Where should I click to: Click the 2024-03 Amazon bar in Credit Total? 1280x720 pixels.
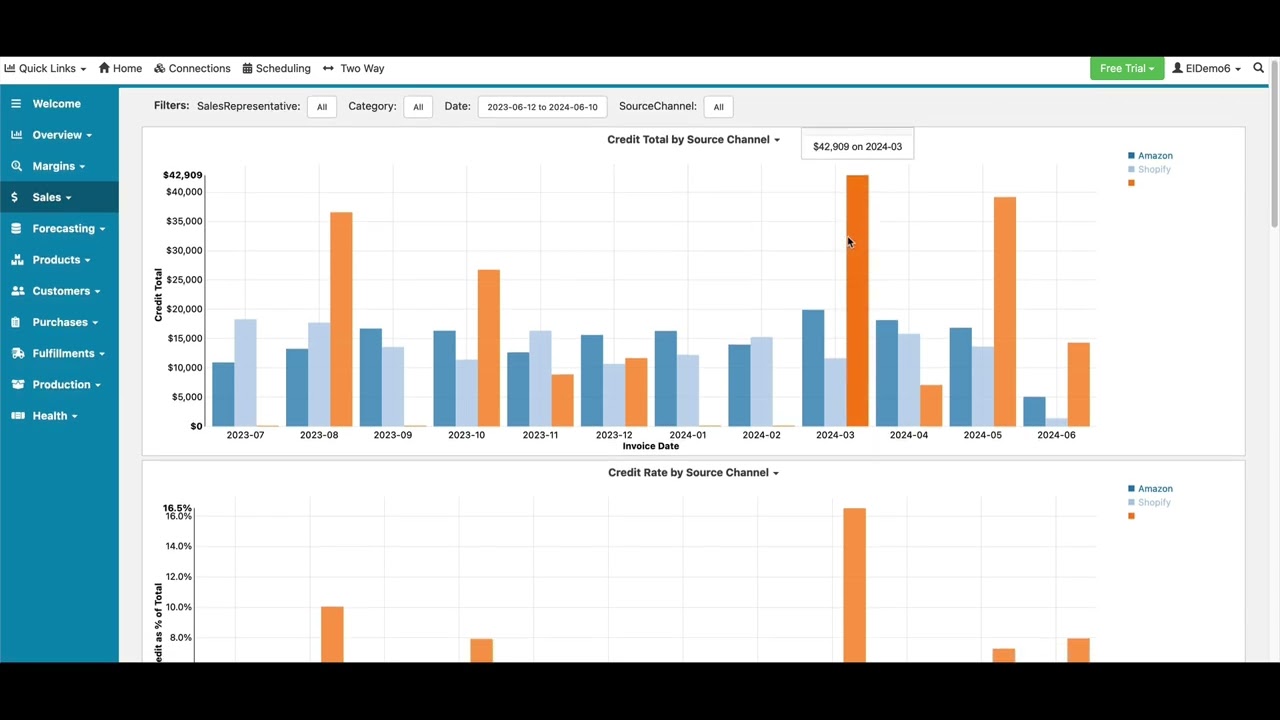[813, 368]
